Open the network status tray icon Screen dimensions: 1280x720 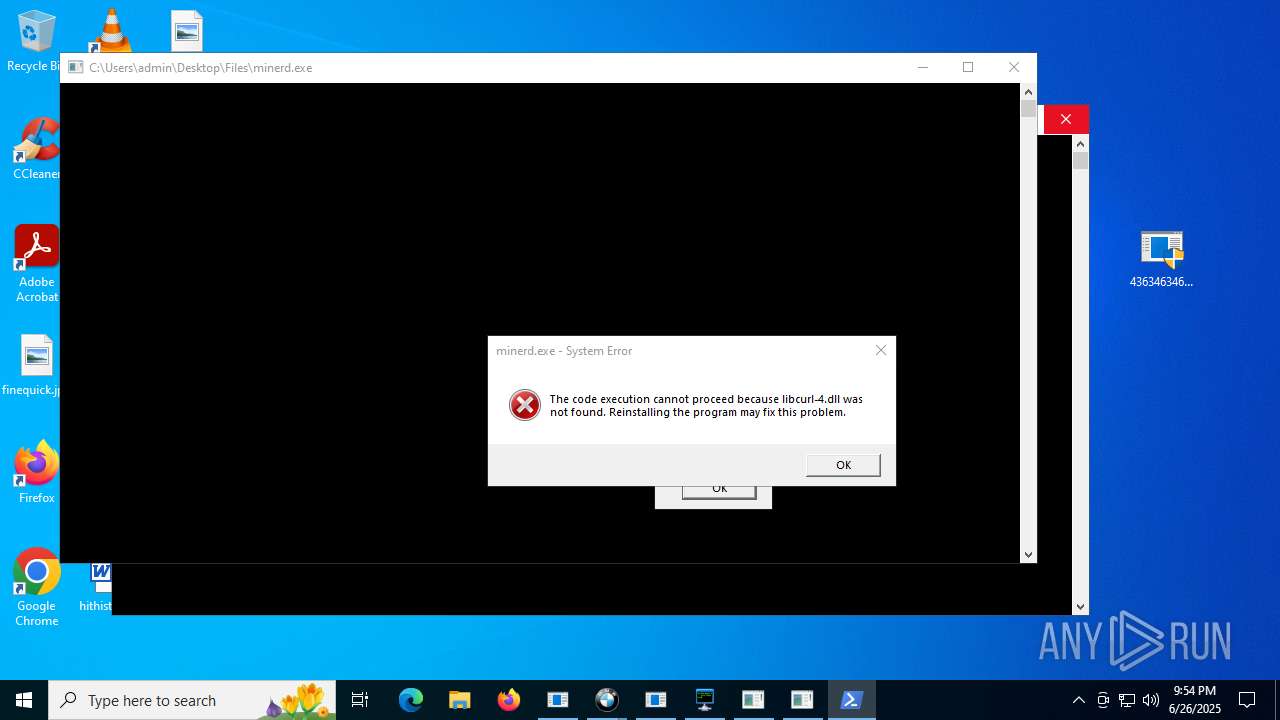pos(1127,700)
